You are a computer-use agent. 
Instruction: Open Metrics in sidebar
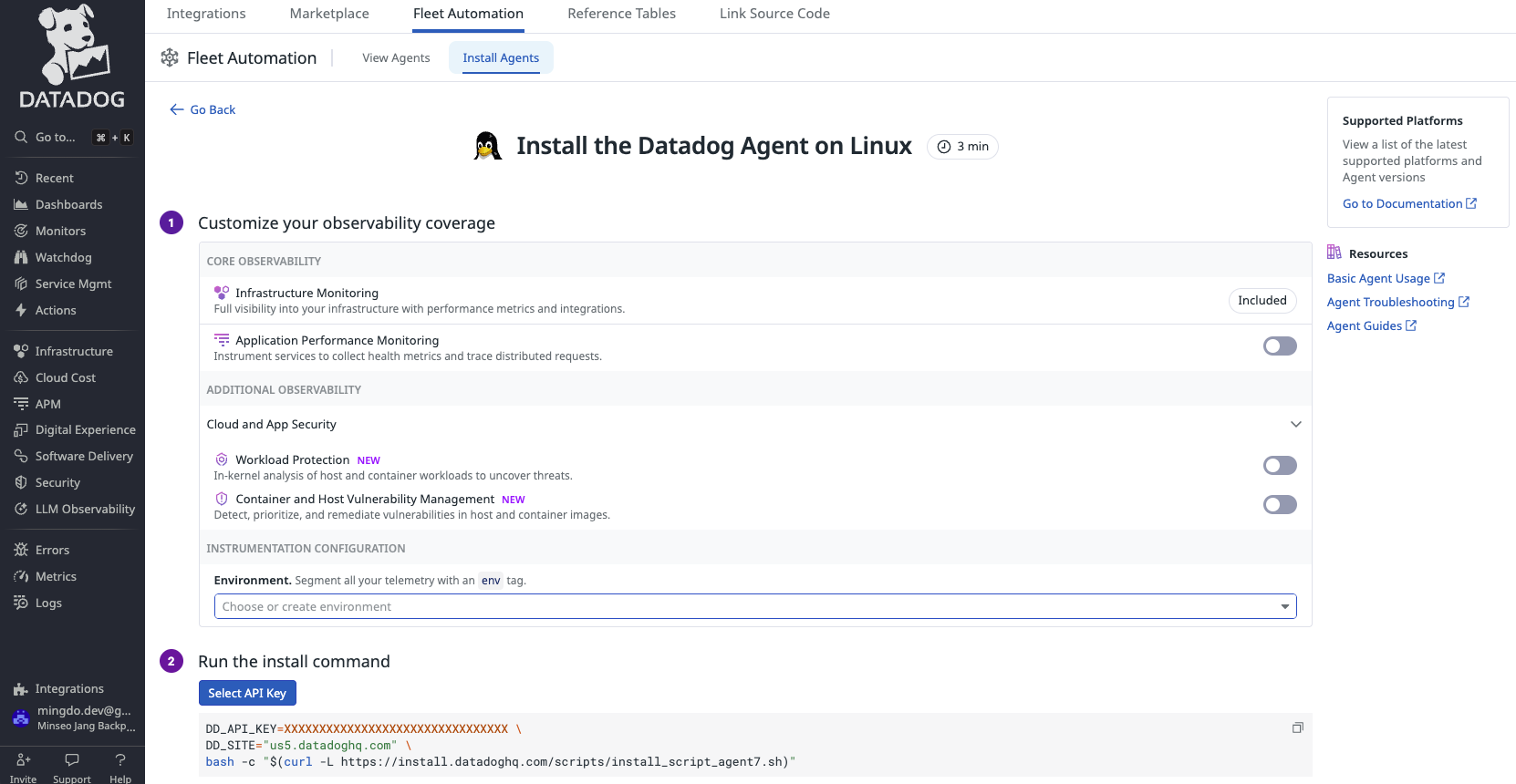(56, 576)
